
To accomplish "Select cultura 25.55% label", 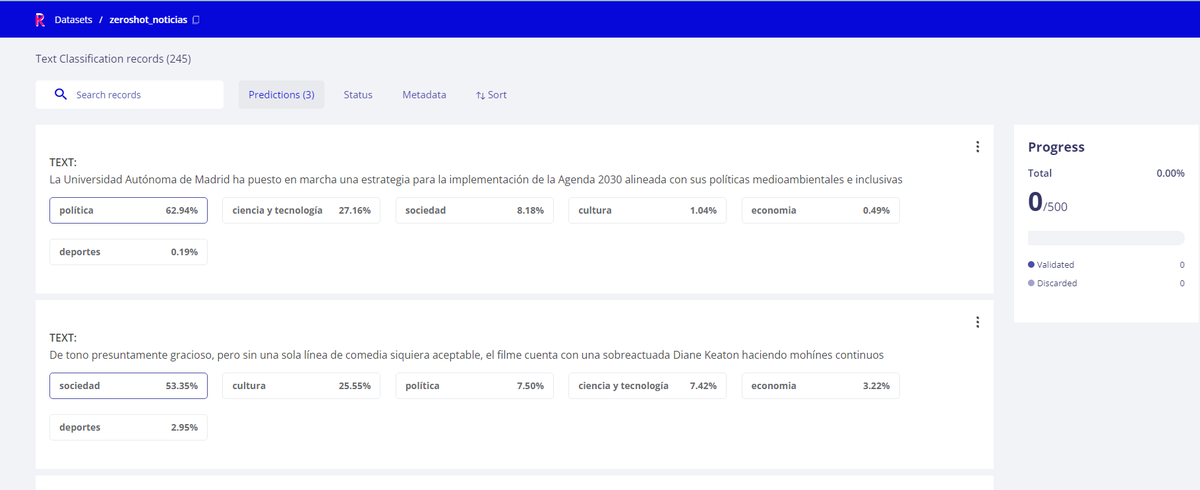I will (301, 386).
